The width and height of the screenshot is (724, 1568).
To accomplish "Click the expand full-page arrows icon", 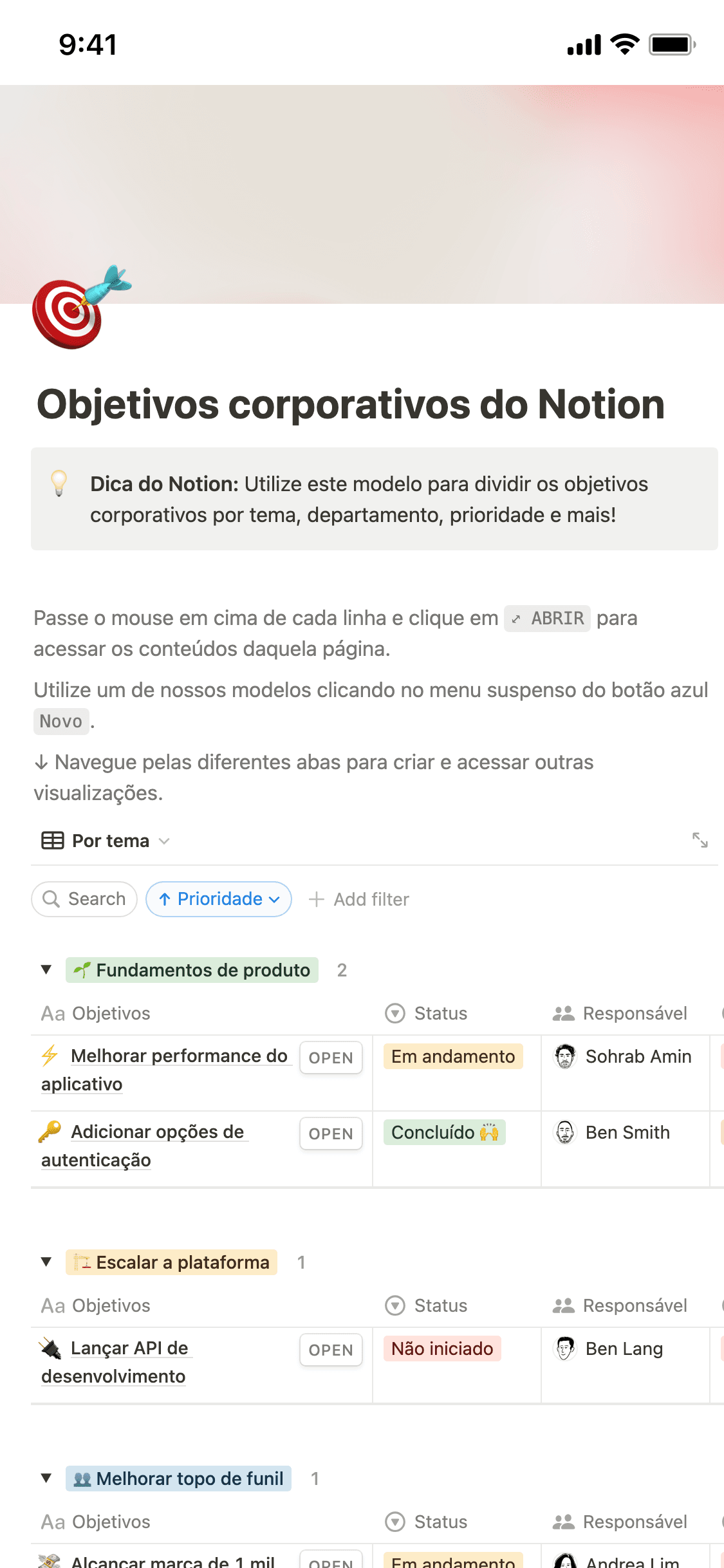I will pyautogui.click(x=700, y=840).
